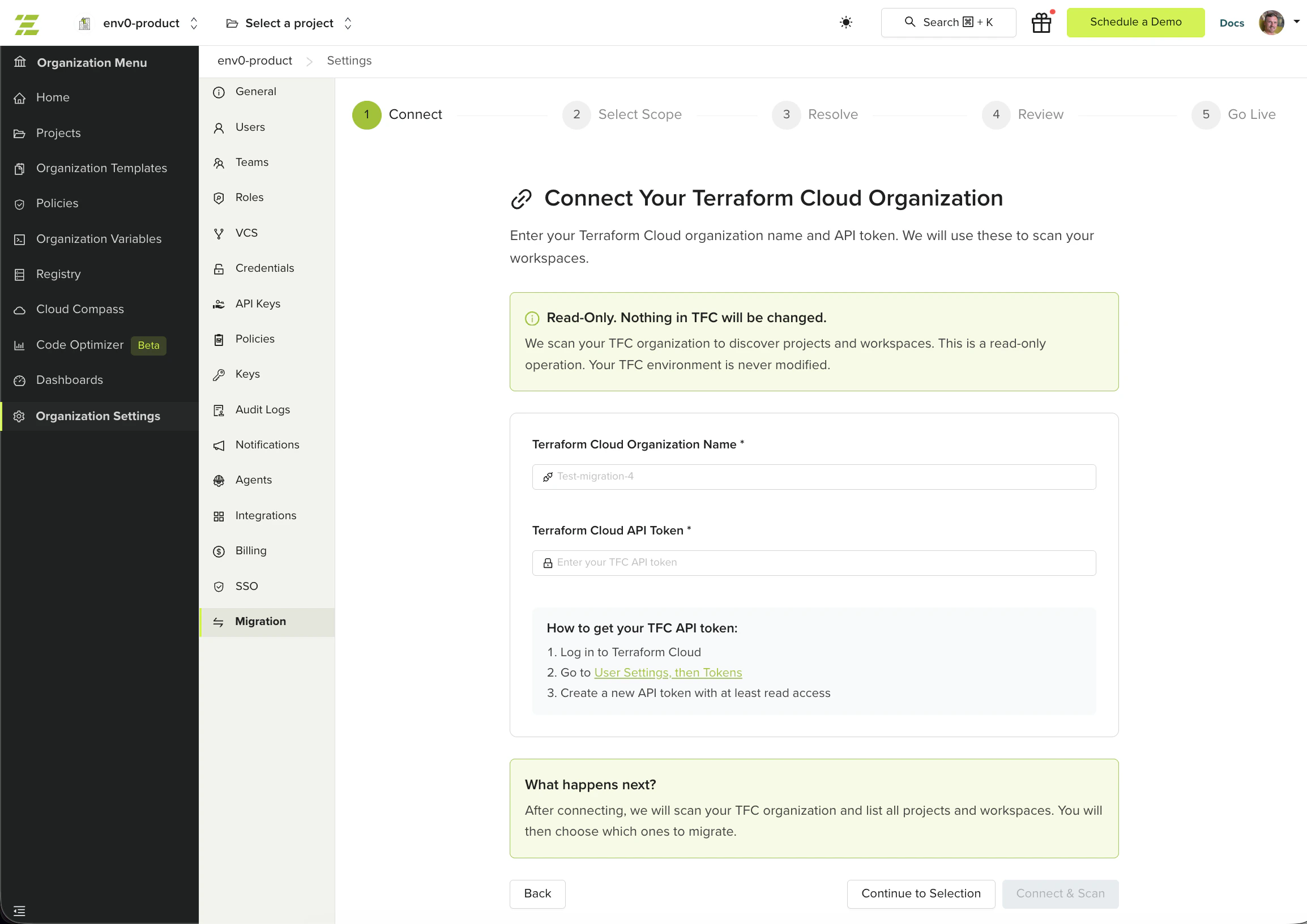Switch to the Migration settings tab
Screen dimensions: 1307x924
click(260, 621)
